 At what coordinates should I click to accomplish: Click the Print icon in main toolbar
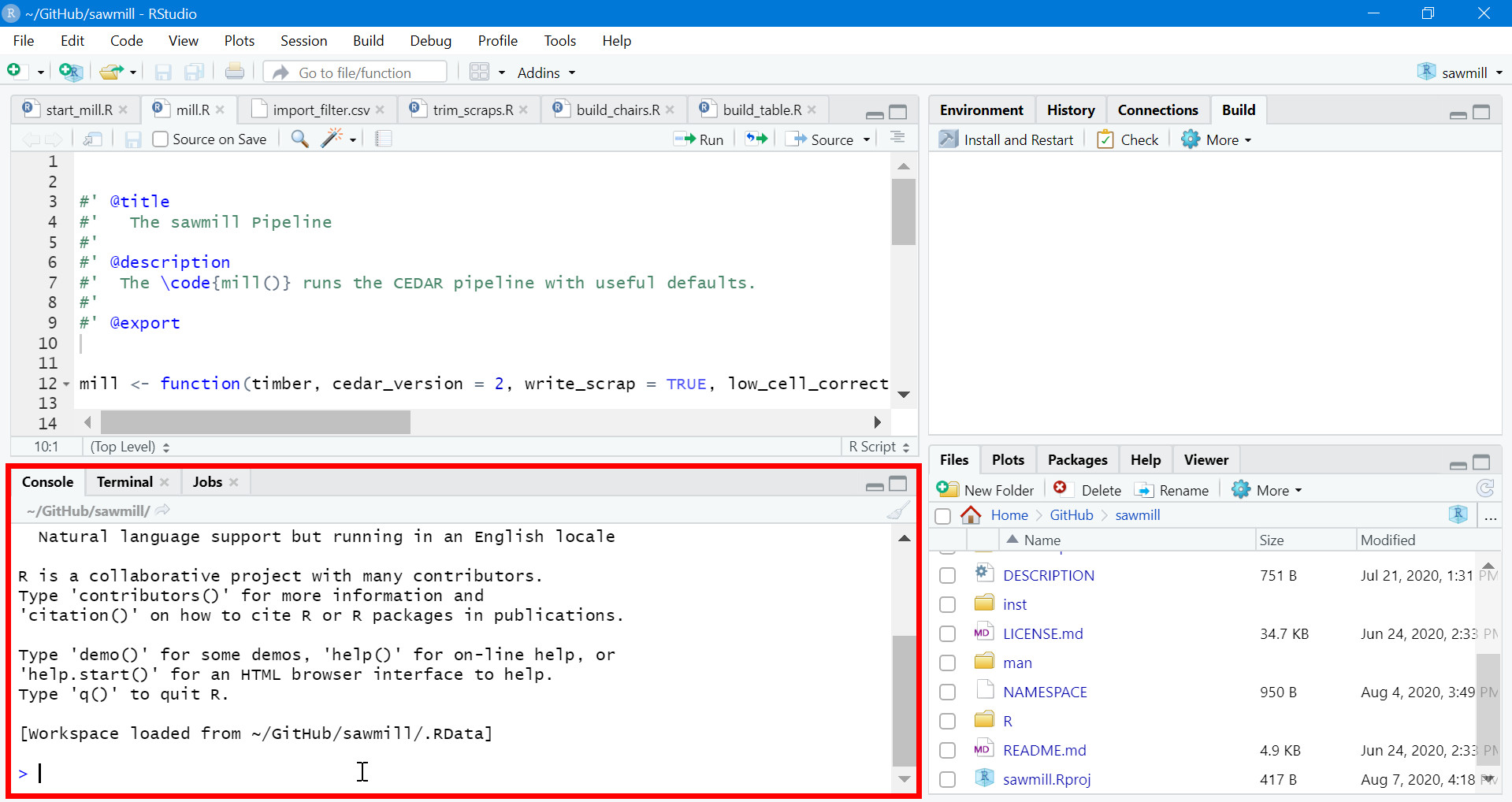coord(235,72)
